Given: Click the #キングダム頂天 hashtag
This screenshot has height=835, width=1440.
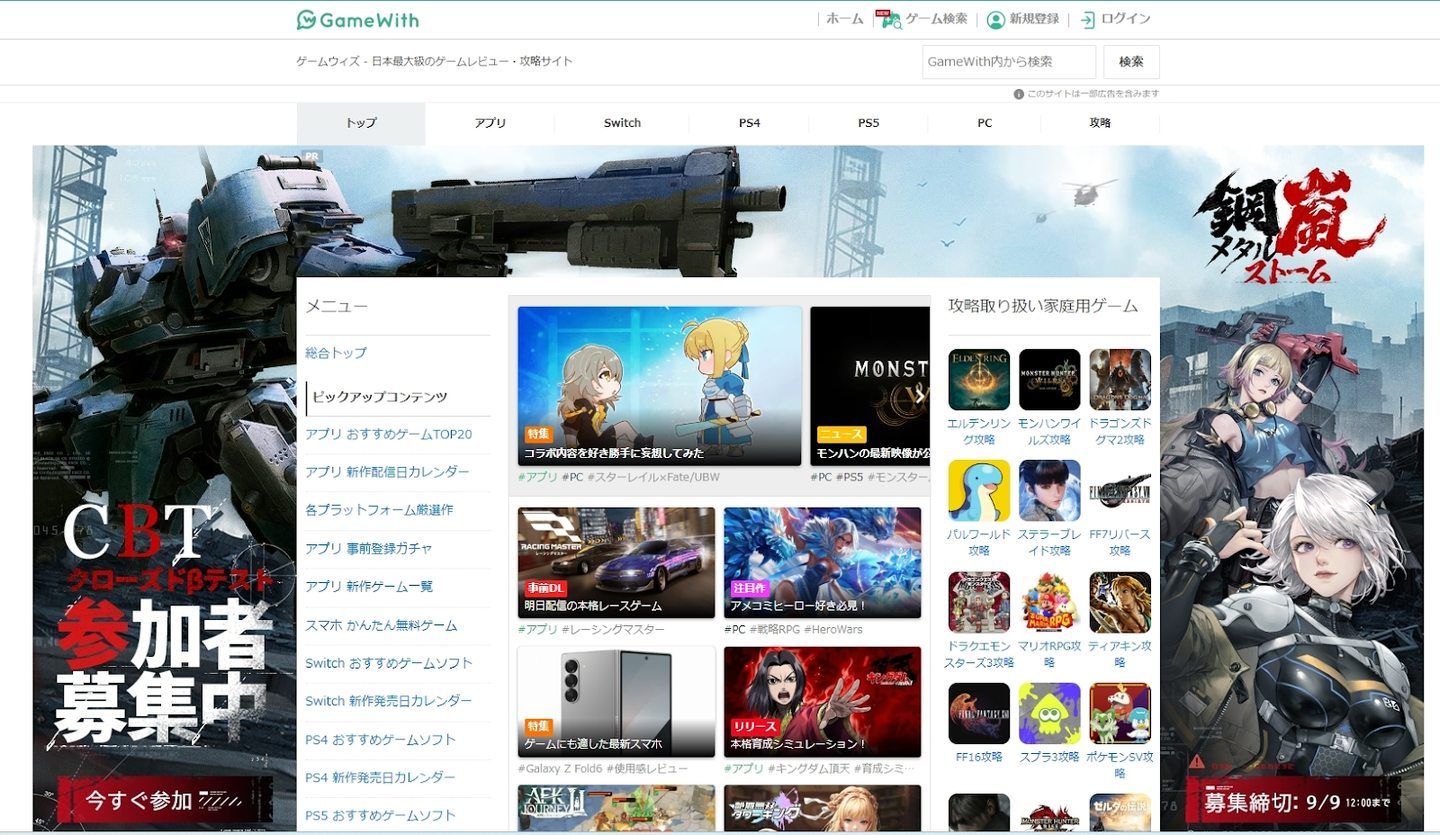Looking at the screenshot, I should point(809,769).
